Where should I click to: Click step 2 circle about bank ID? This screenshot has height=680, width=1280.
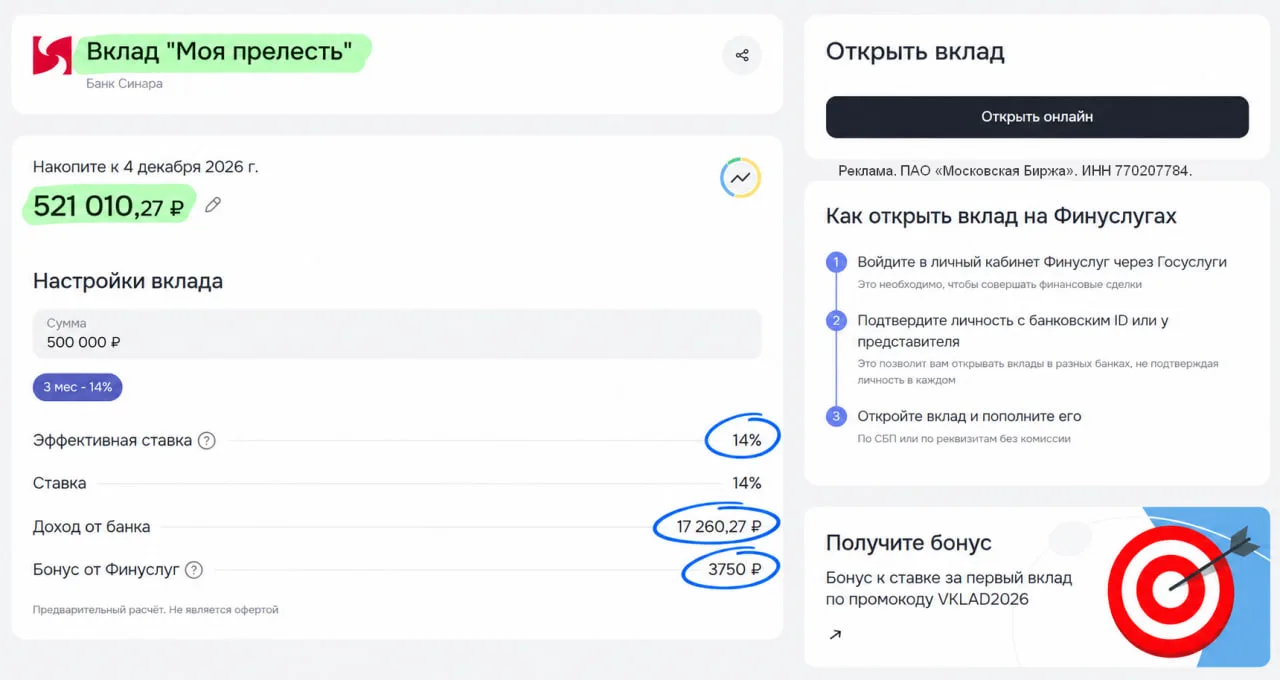pos(836,321)
